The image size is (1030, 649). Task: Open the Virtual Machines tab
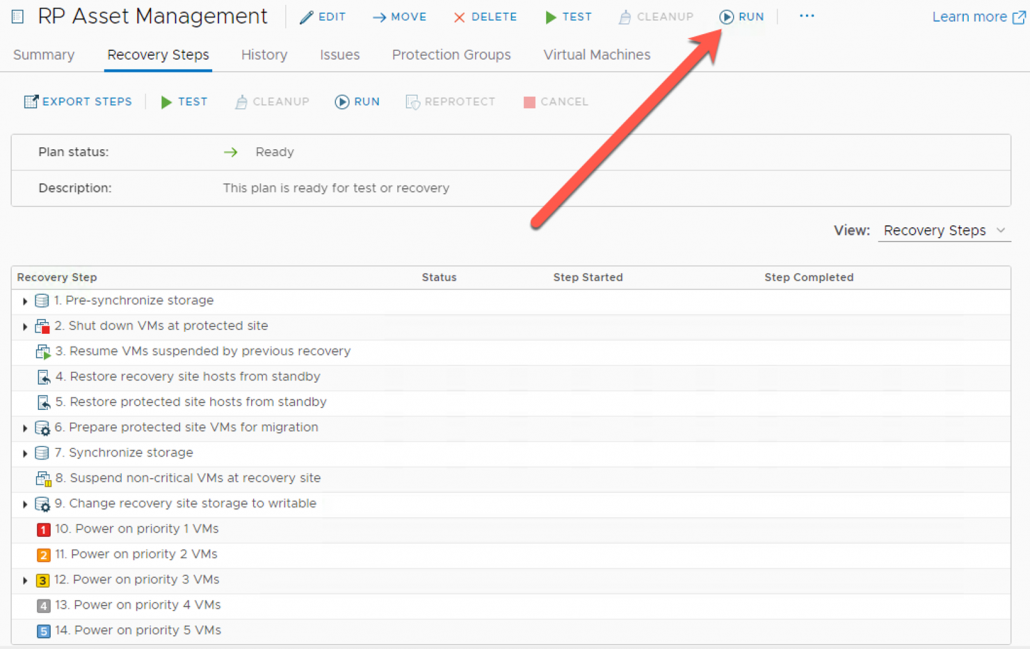coord(596,55)
